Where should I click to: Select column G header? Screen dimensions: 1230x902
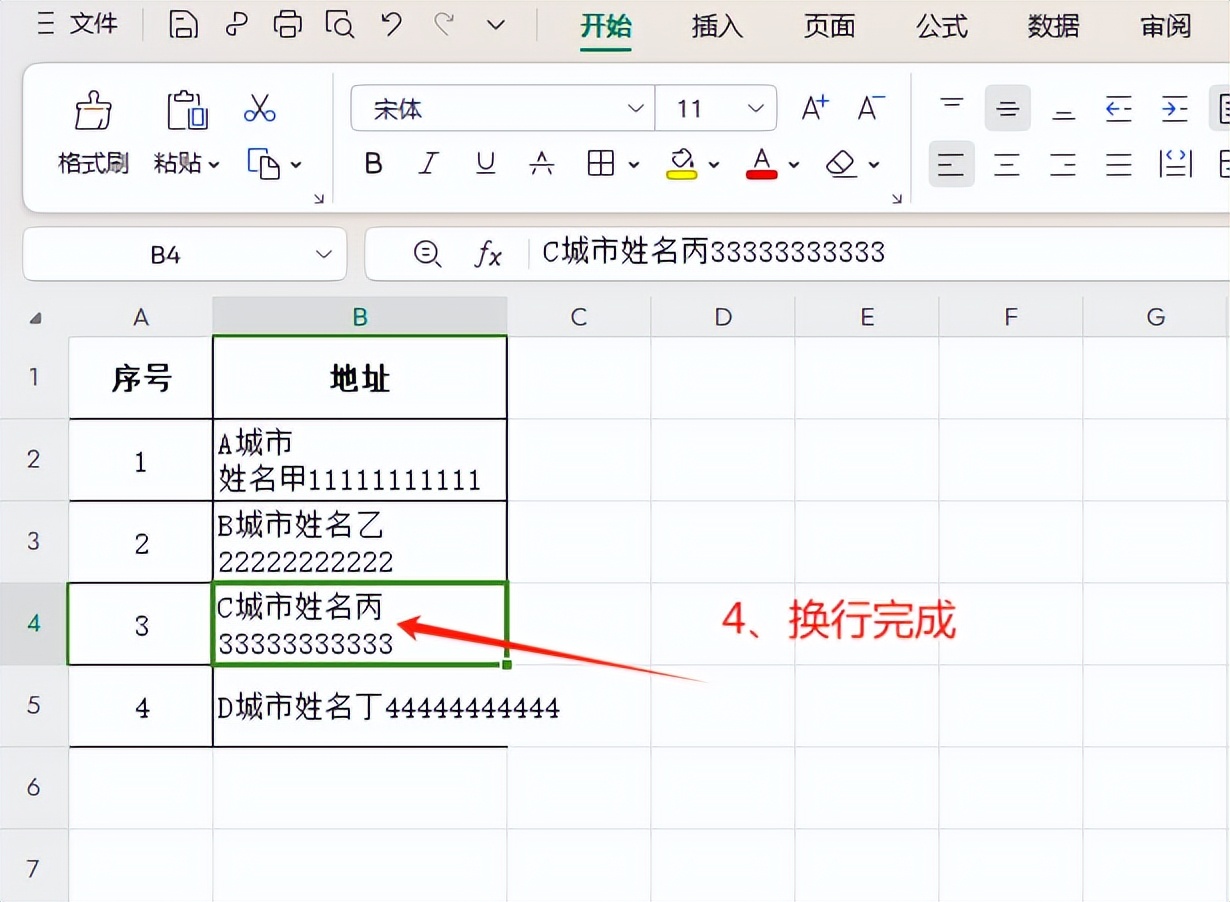(1156, 317)
